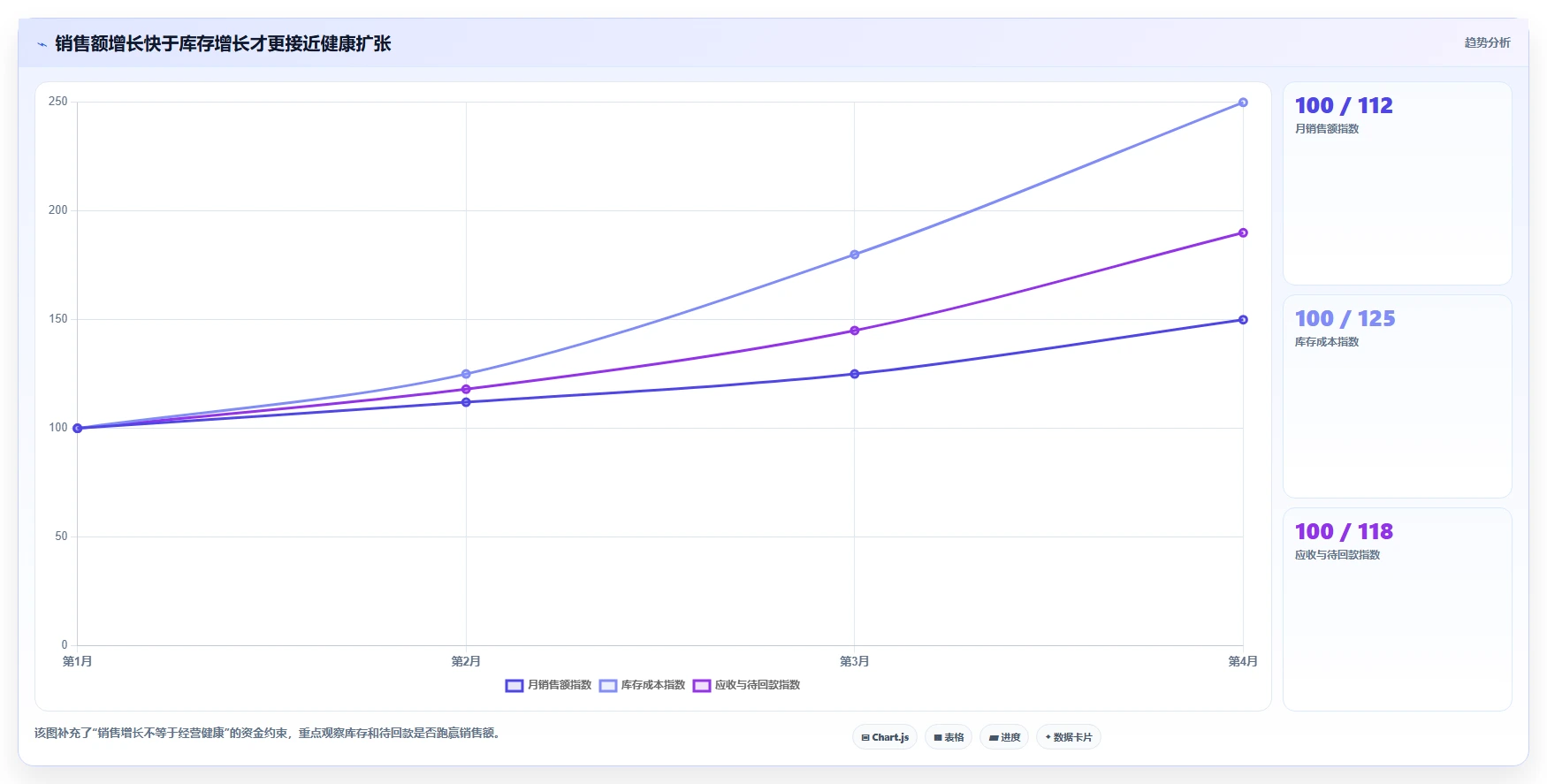The height and width of the screenshot is (784, 1547).
Task: Select the 数据卡片 chip
Action: point(1068,737)
